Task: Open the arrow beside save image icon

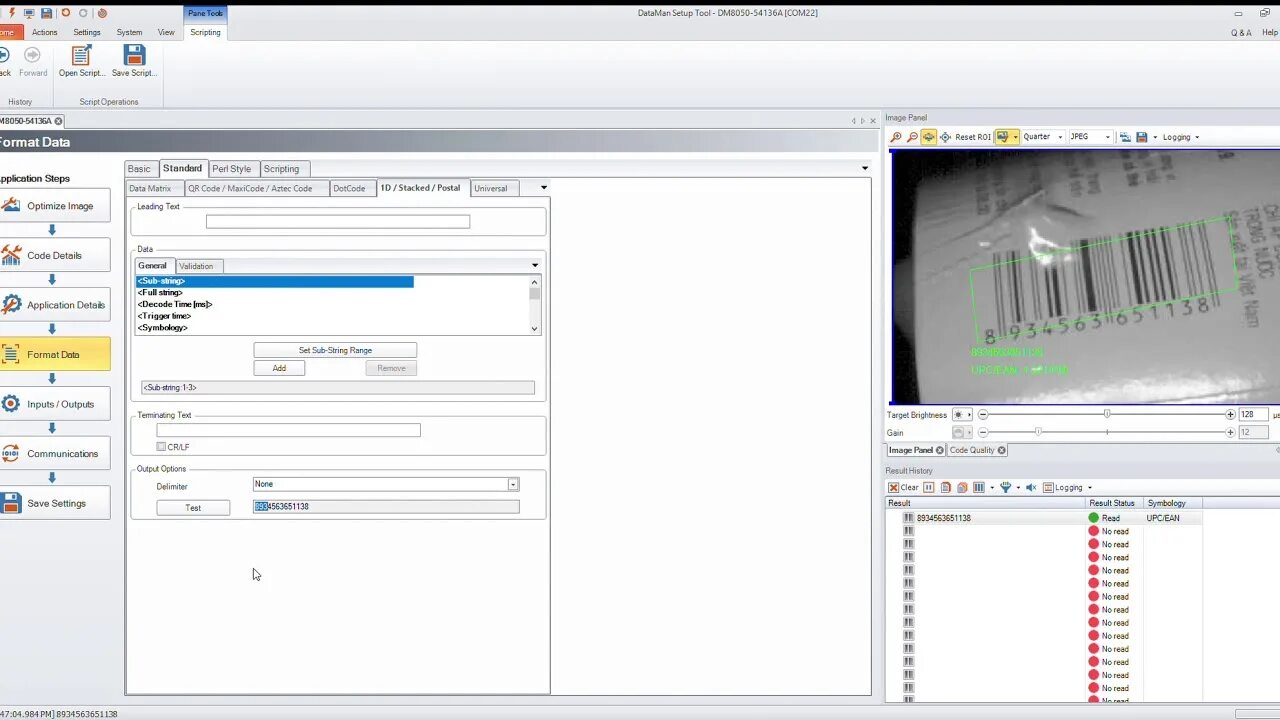Action: coord(1155,137)
